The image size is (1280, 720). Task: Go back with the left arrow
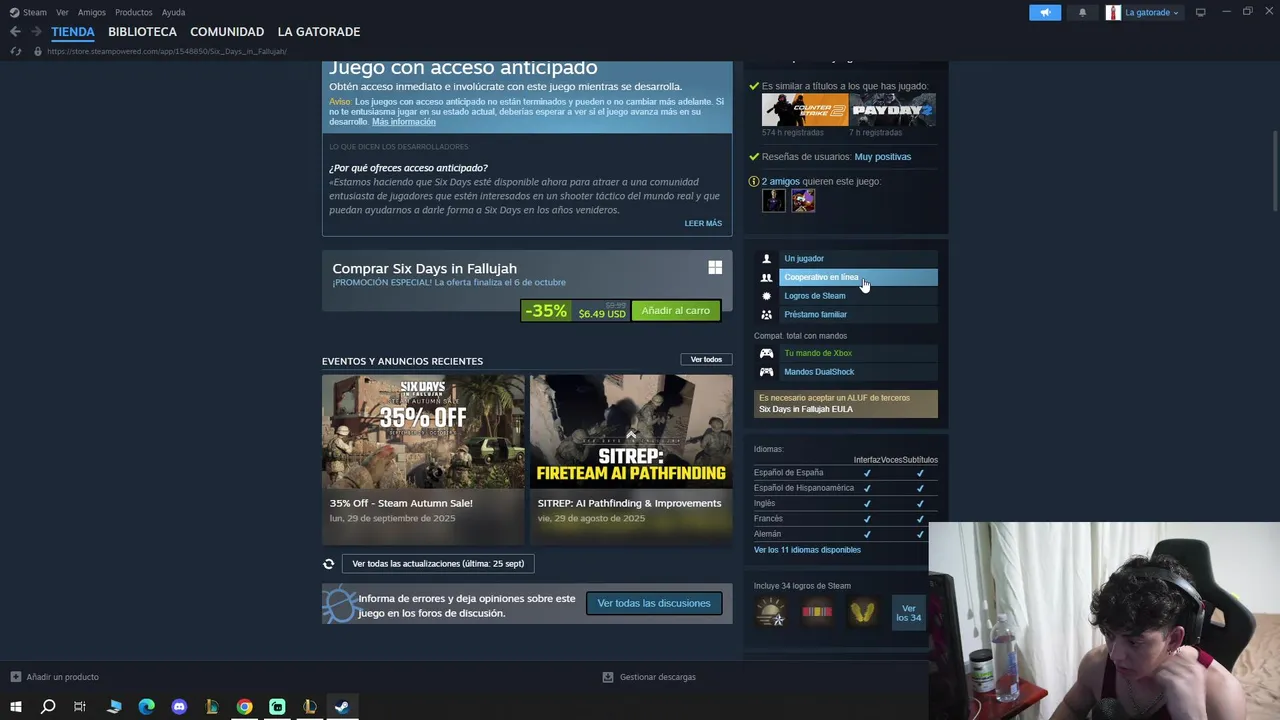(x=15, y=32)
